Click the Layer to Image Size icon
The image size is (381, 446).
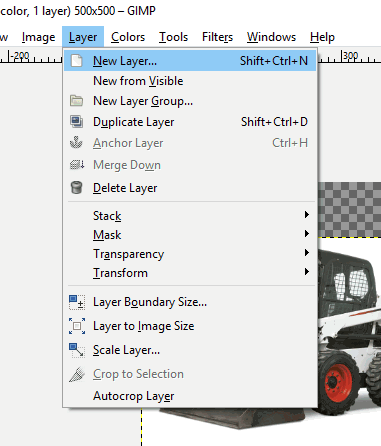coord(77,326)
